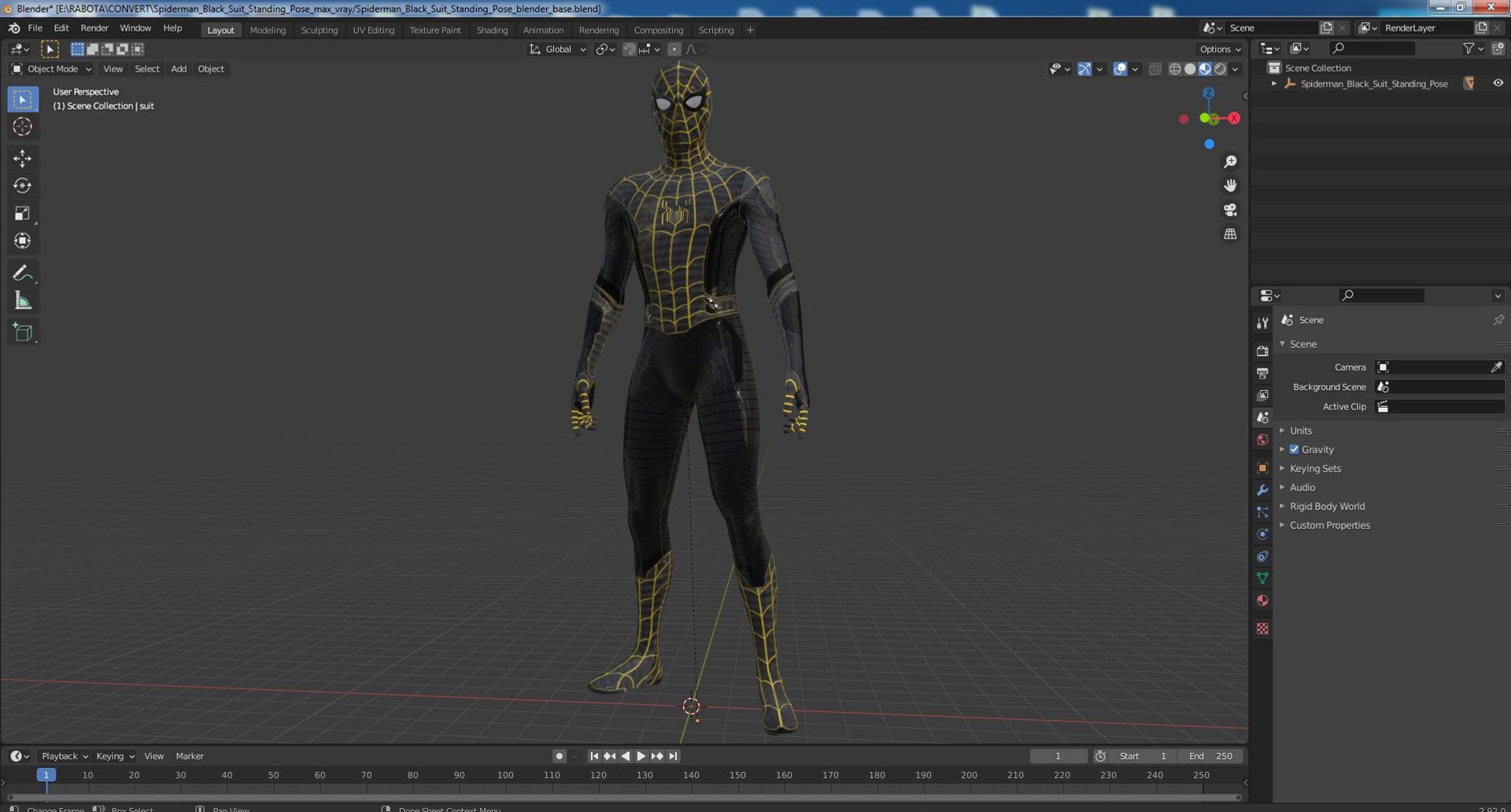Image resolution: width=1511 pixels, height=812 pixels.
Task: Click the pan view hand icon
Action: pos(1230,186)
